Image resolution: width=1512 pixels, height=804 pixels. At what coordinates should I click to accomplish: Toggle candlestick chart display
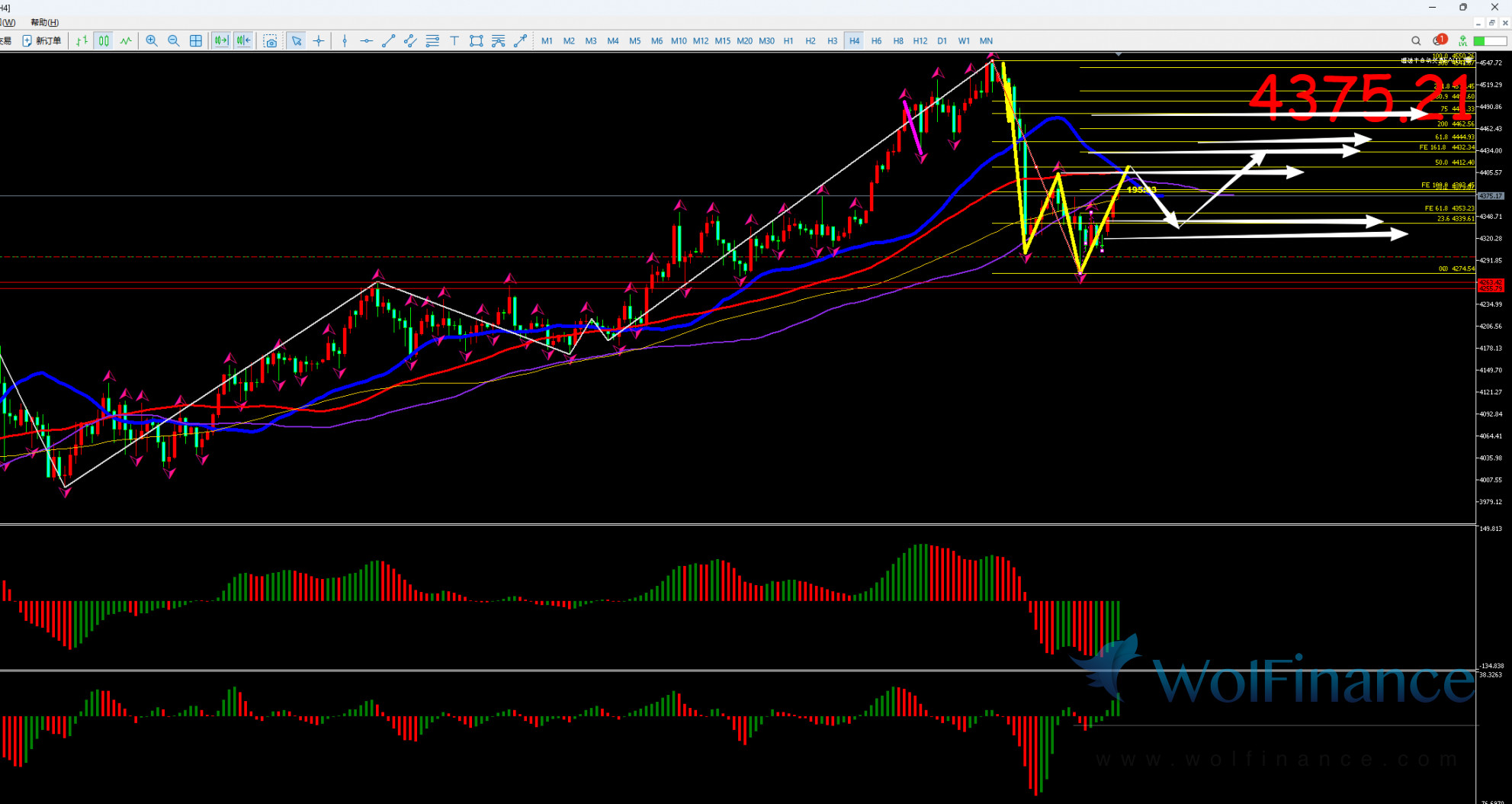click(x=104, y=41)
